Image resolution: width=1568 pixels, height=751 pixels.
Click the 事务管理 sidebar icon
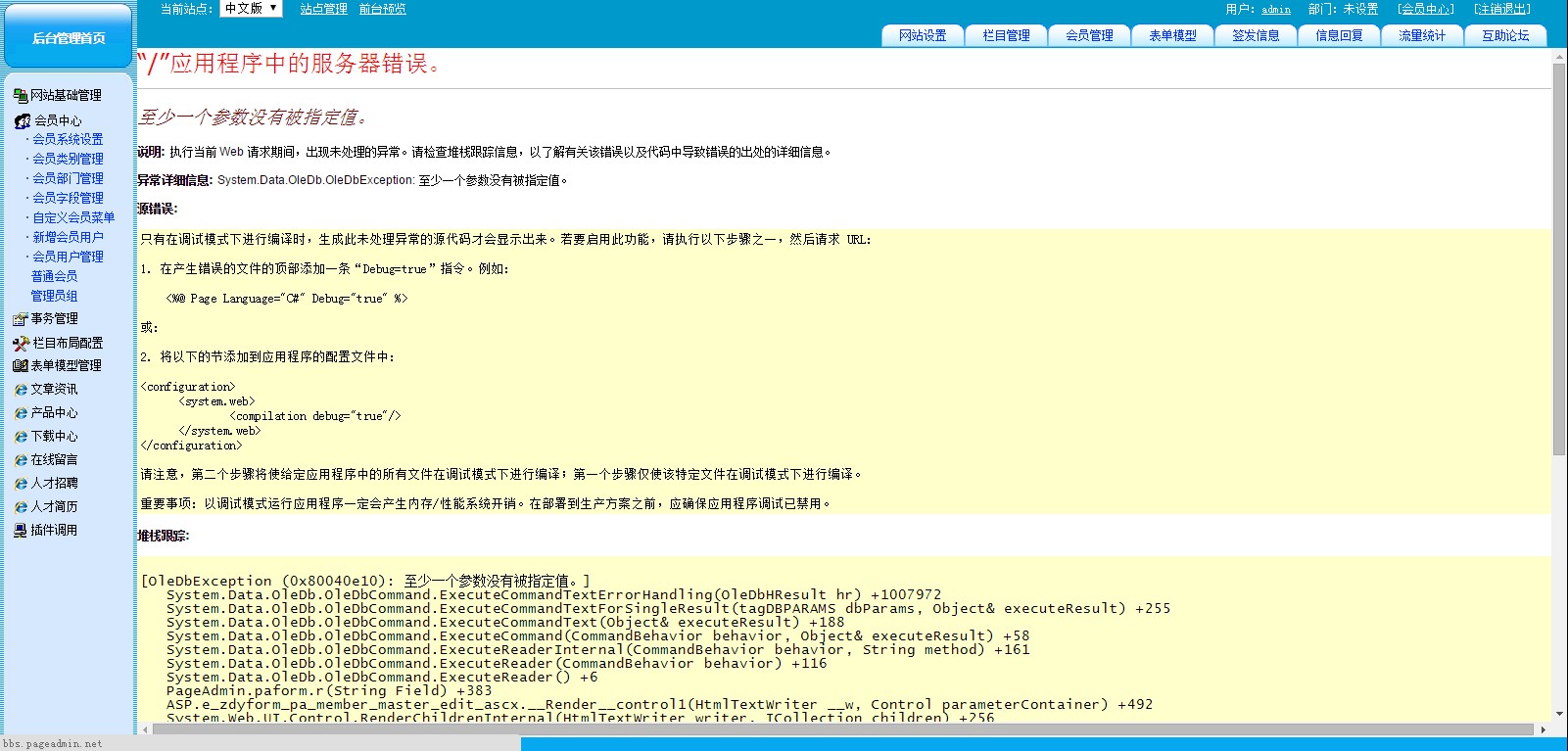click(20, 319)
